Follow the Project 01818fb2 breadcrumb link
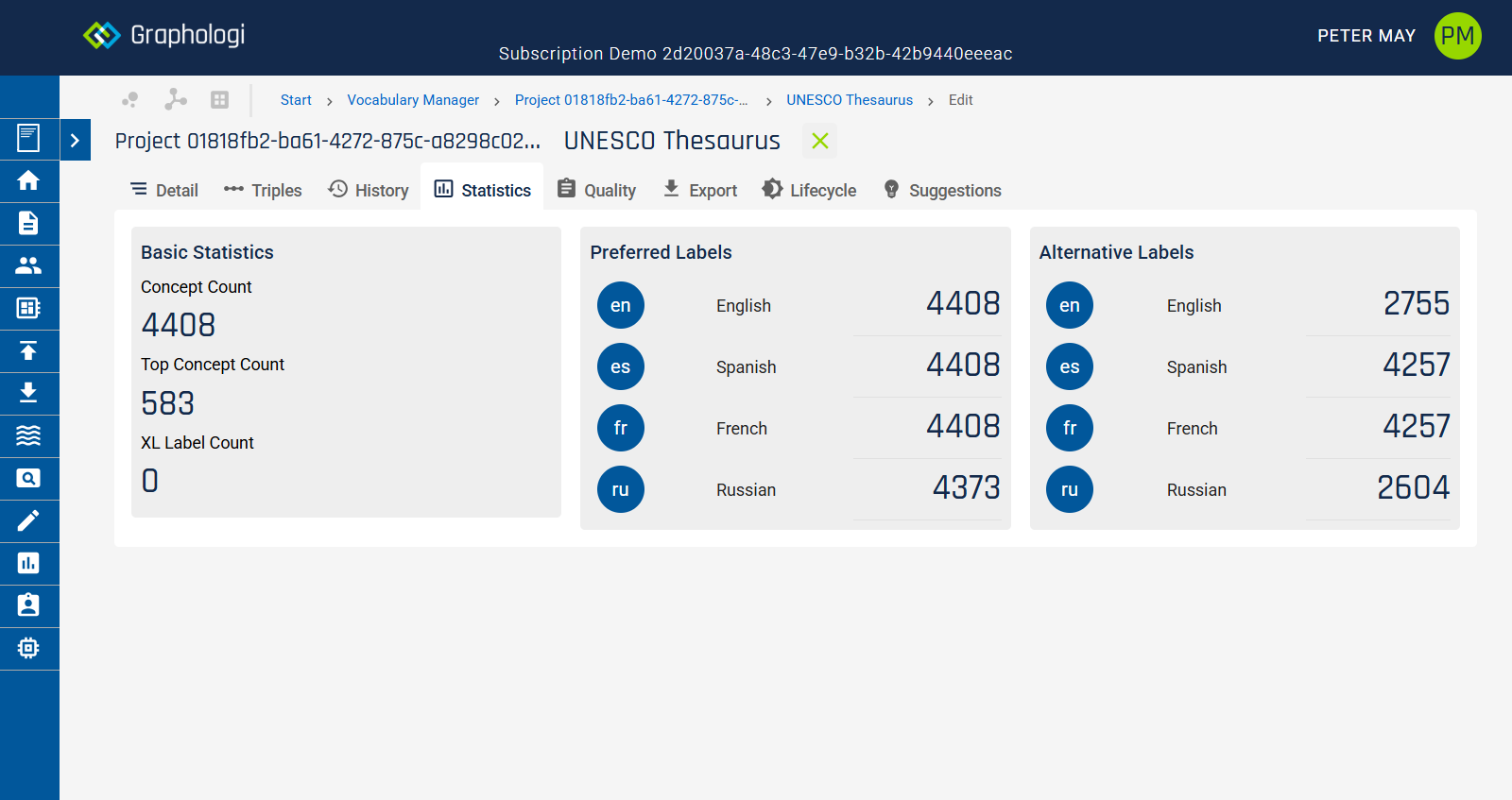1512x800 pixels. tap(631, 100)
